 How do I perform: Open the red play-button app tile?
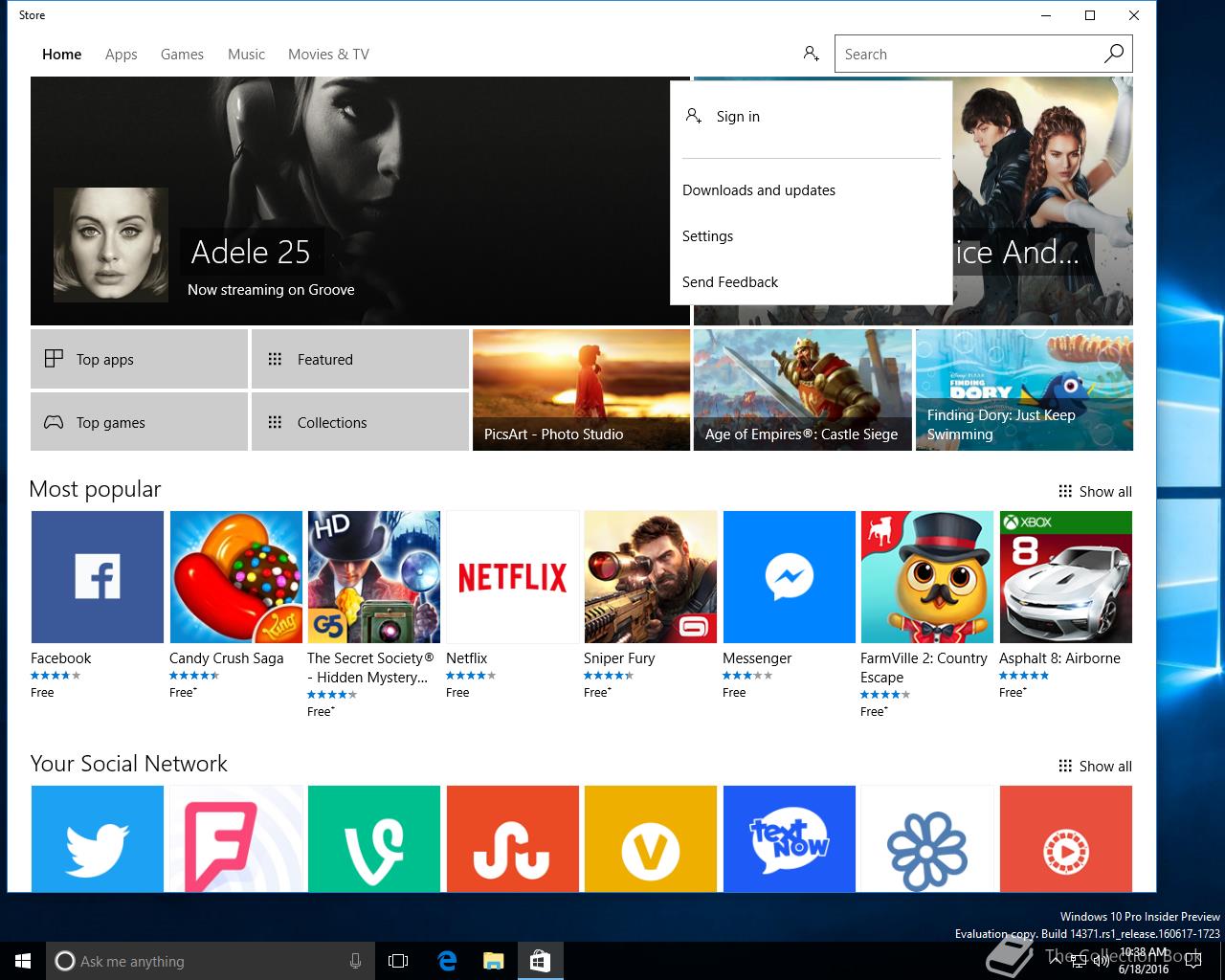click(x=1066, y=839)
